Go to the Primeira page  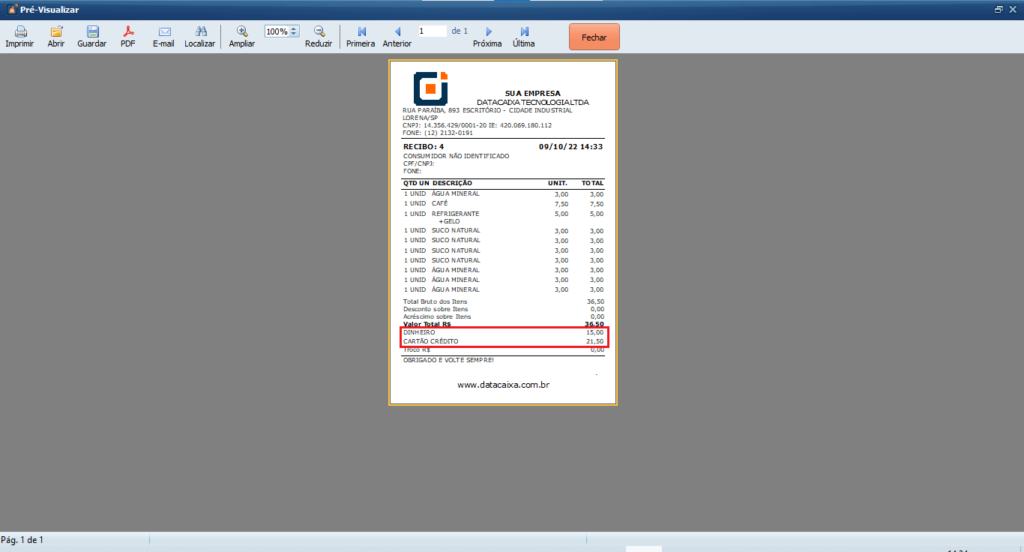[361, 37]
